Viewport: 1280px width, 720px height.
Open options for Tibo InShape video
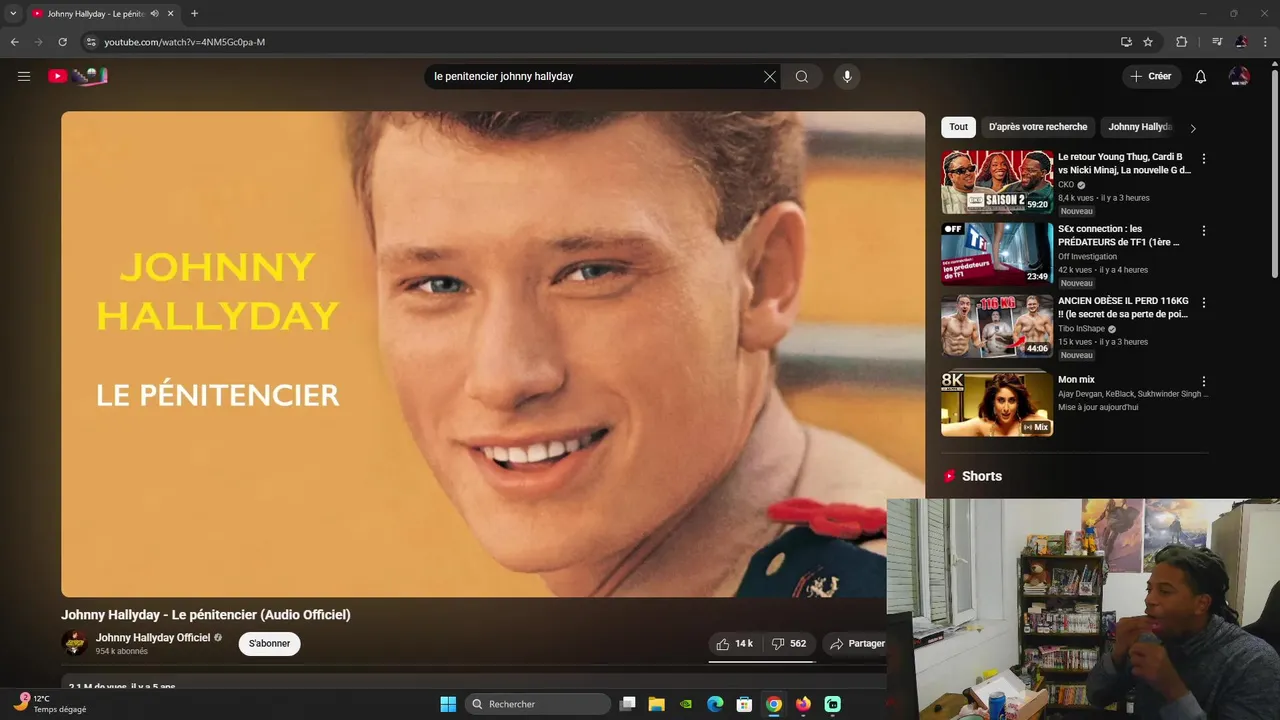1204,302
